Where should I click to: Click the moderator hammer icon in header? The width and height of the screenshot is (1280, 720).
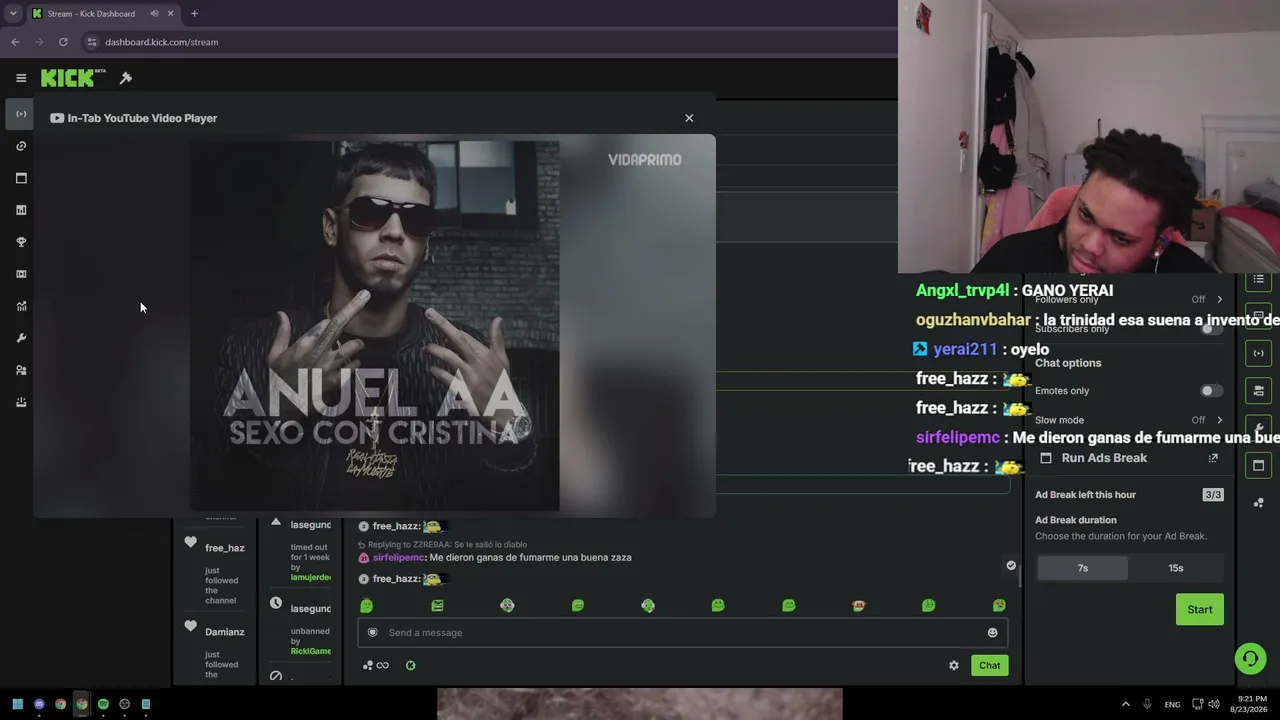coord(126,78)
